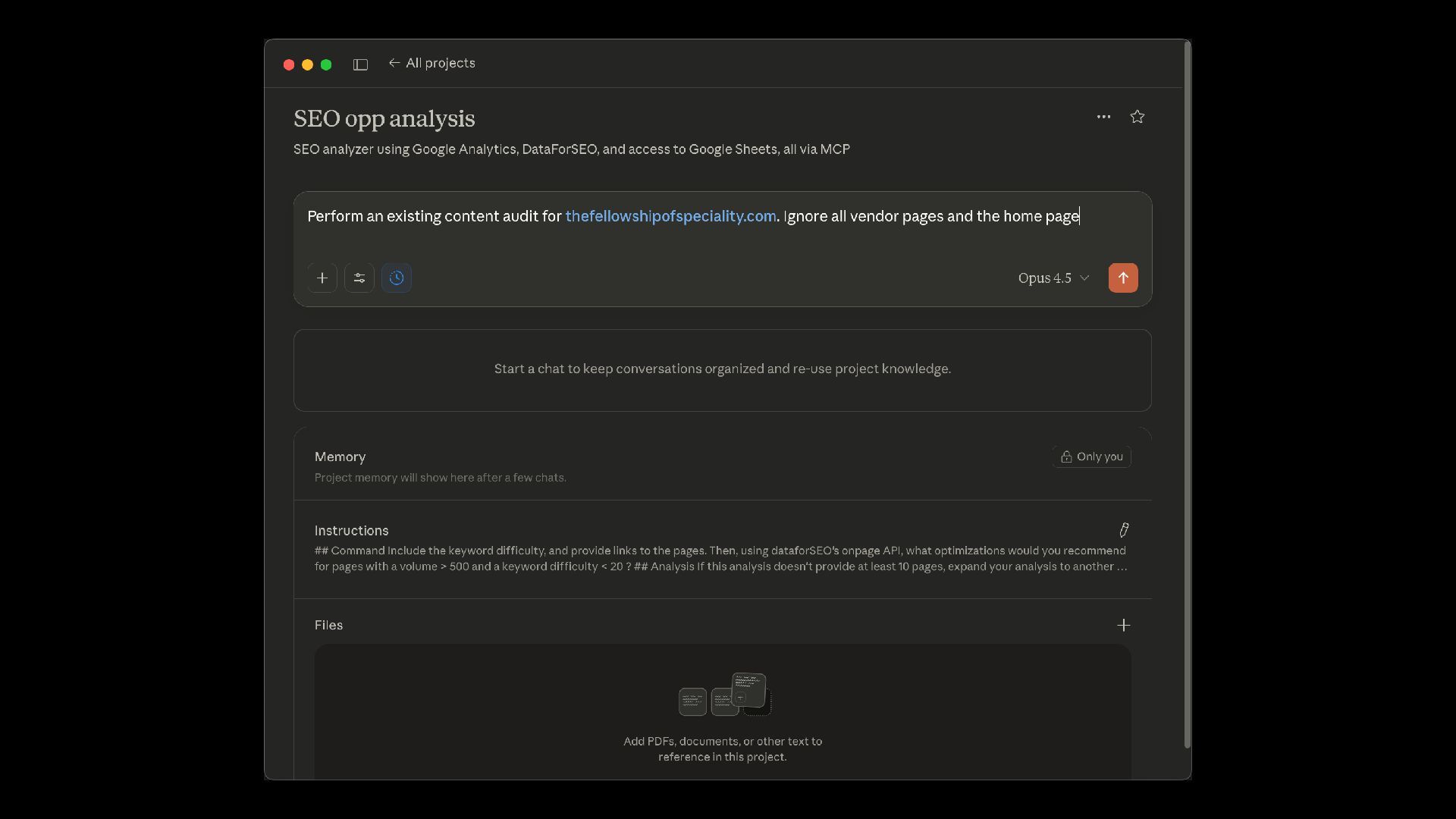The height and width of the screenshot is (819, 1456).
Task: Toggle the extended thinking clock icon
Action: (x=397, y=278)
